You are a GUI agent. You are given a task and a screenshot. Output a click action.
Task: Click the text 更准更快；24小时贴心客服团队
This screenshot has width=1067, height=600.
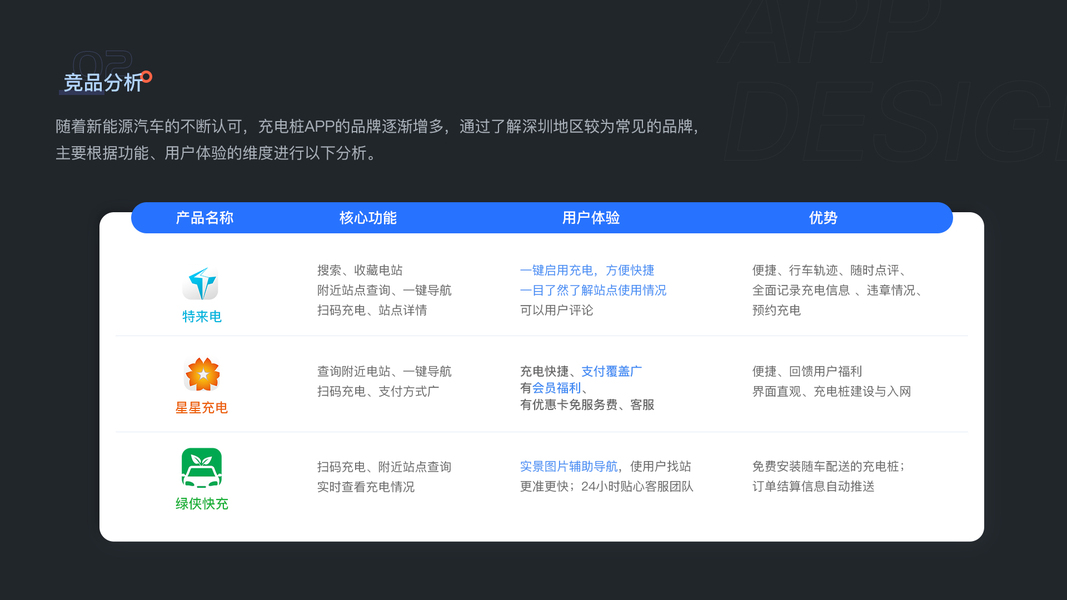tap(607, 486)
